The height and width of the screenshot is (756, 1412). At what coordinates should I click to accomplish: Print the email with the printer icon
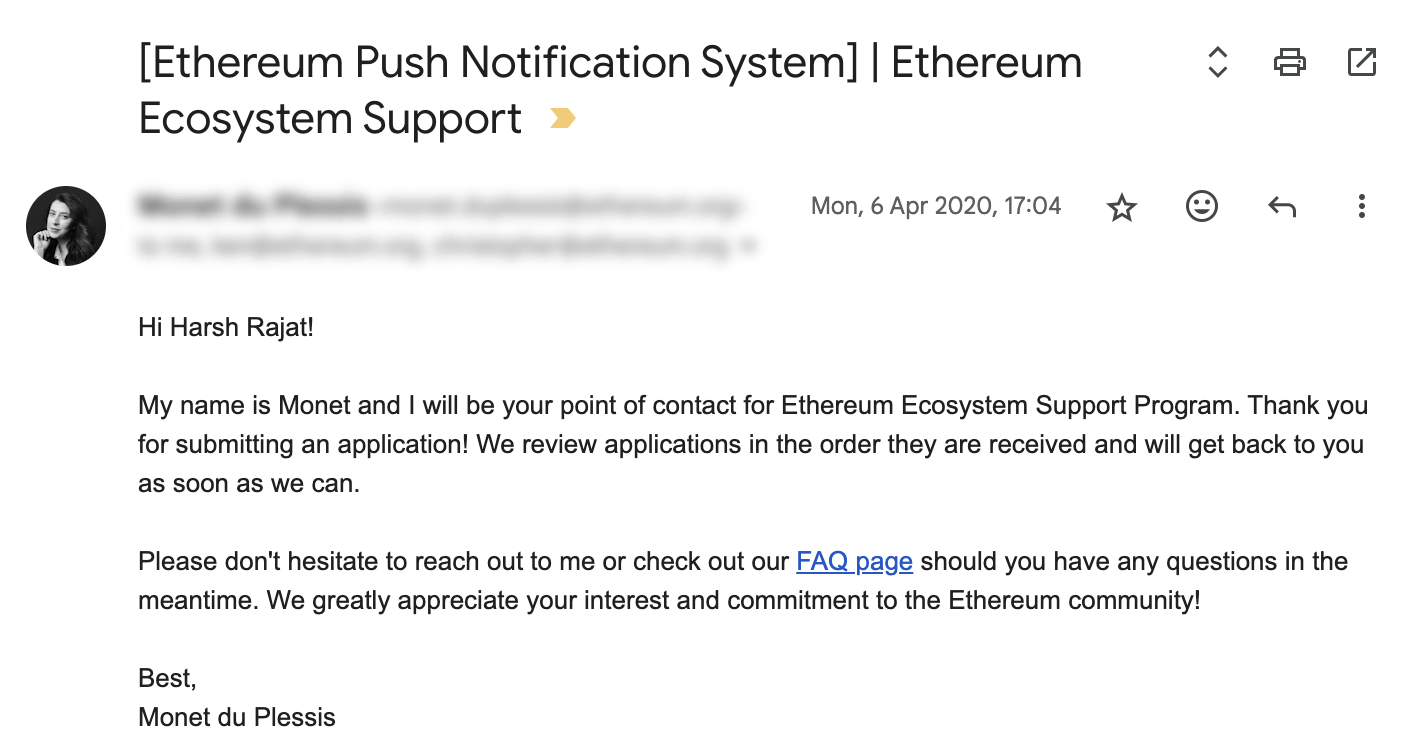point(1289,62)
